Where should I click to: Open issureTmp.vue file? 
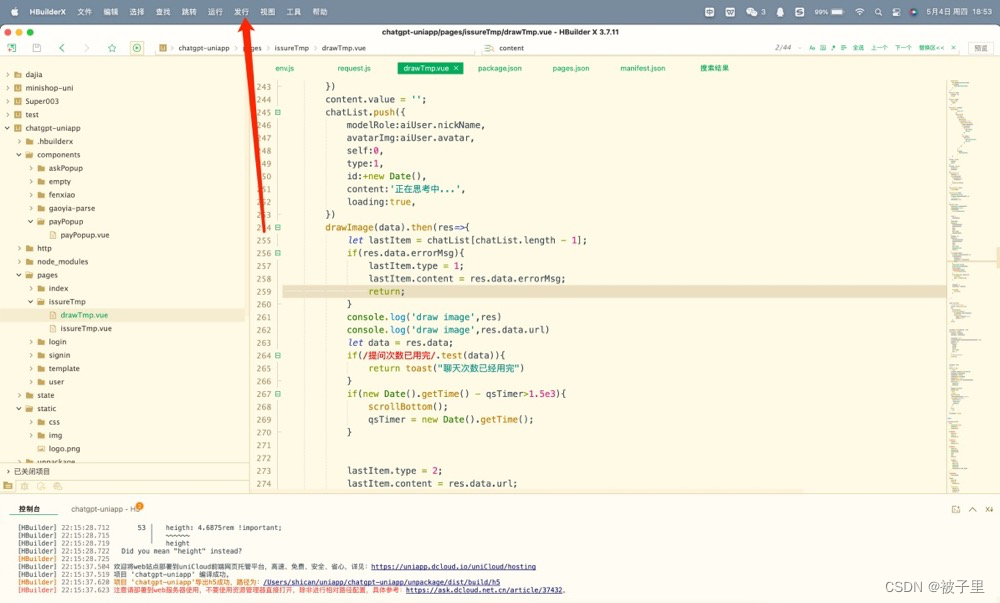point(86,329)
